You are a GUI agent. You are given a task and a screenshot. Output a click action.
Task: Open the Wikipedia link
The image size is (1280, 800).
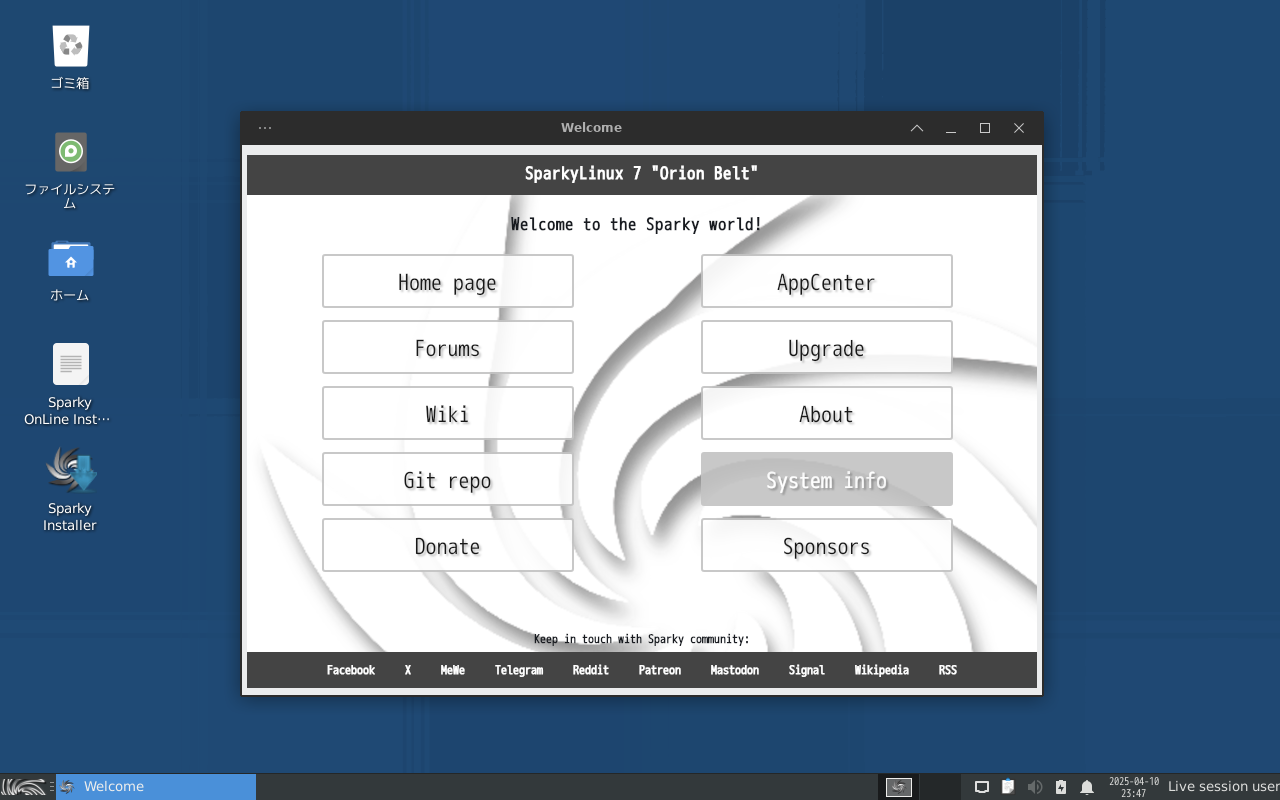882,670
